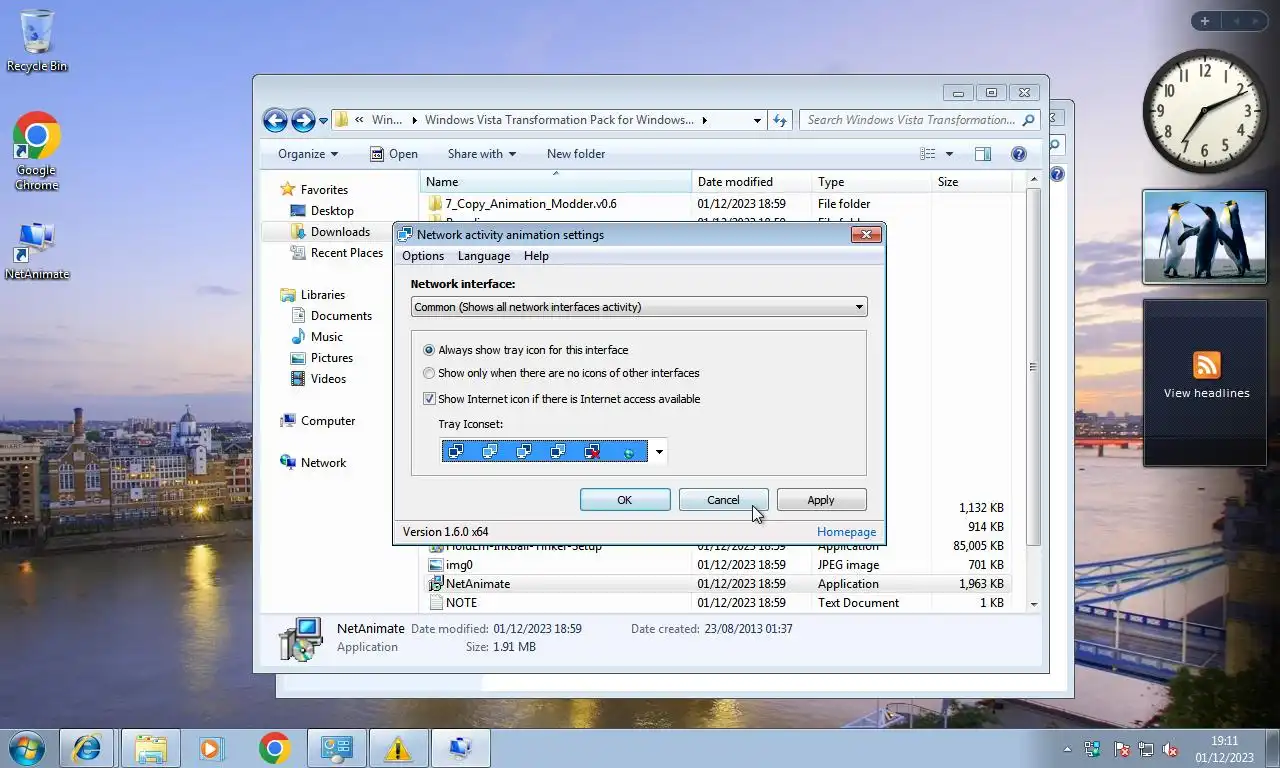Open Chrome from the taskbar

(274, 748)
